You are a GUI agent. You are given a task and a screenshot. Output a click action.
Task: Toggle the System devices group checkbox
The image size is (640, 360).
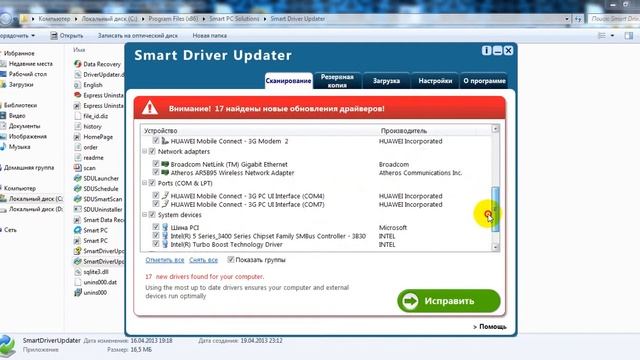pos(152,215)
